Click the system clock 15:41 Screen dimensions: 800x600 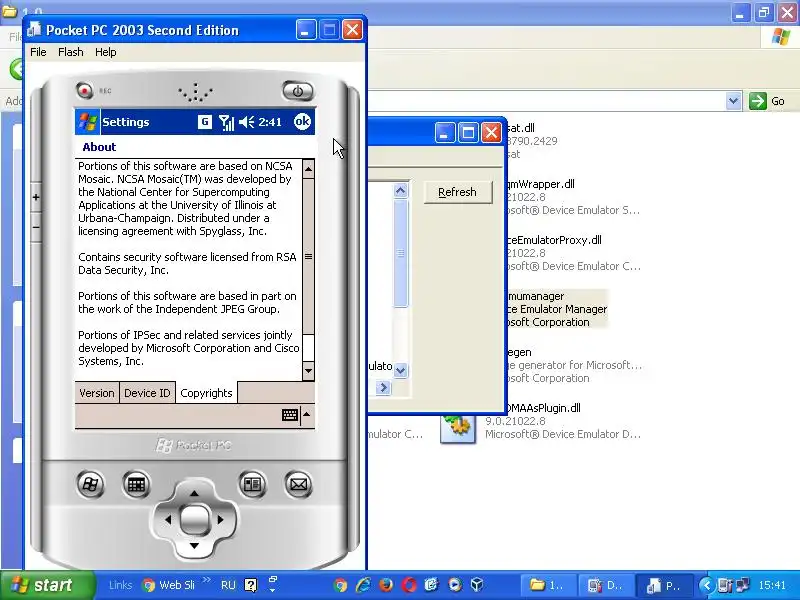[x=772, y=585]
